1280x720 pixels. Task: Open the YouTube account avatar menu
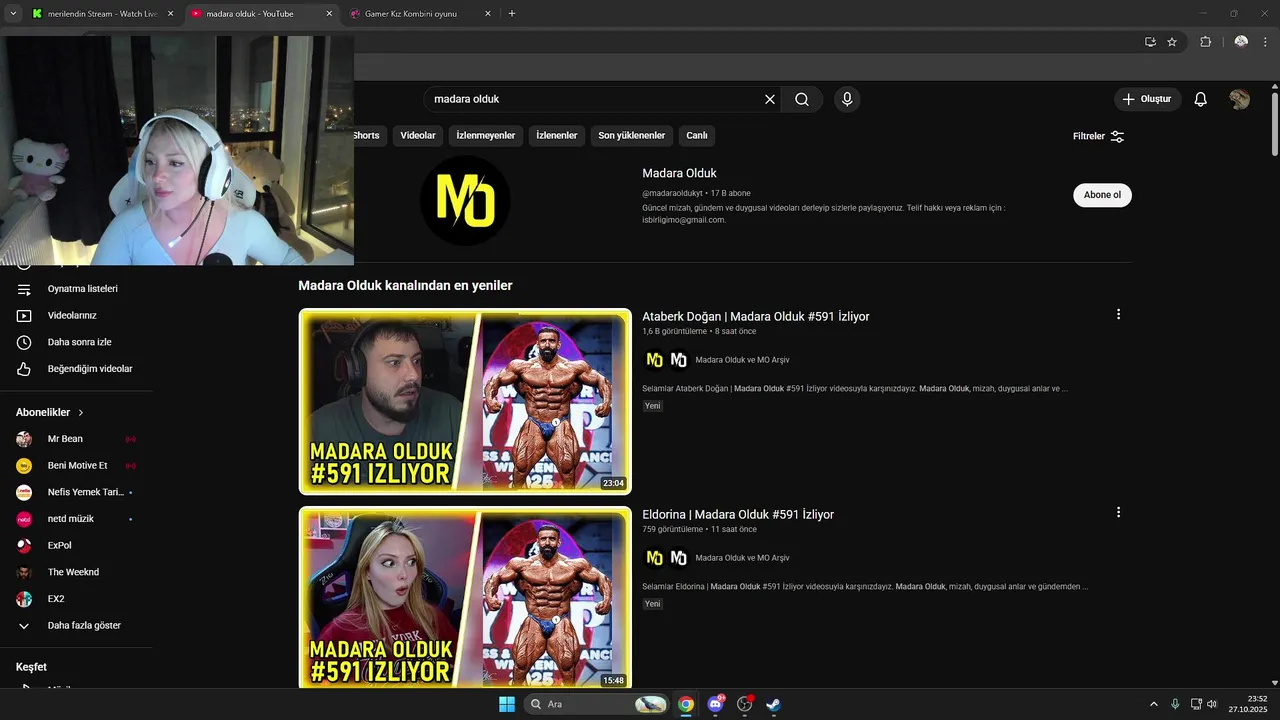point(1239,99)
